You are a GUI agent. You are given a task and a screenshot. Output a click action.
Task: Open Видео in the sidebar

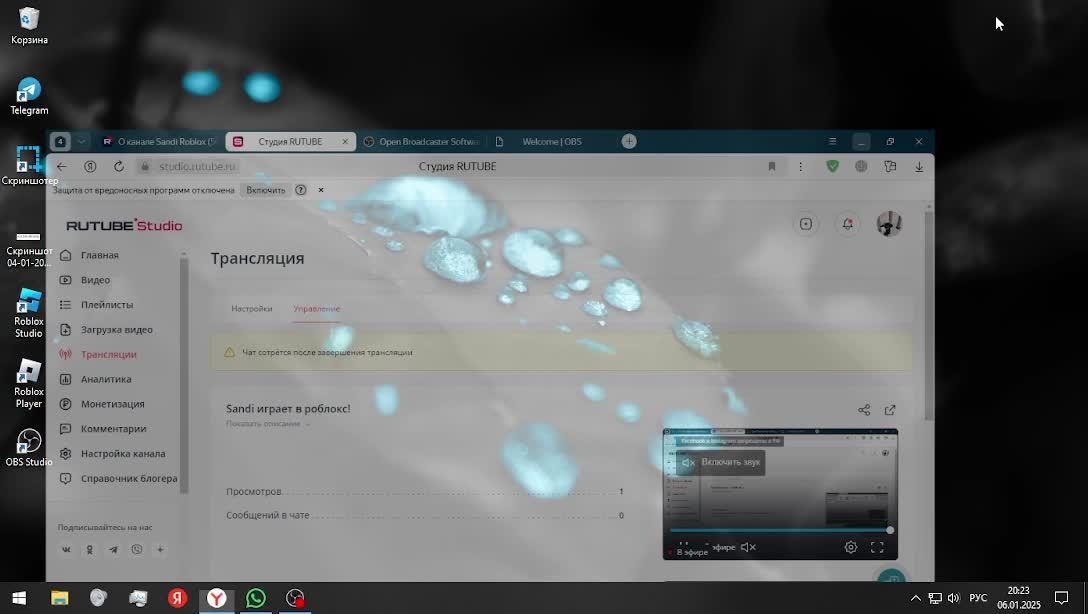[x=95, y=280]
